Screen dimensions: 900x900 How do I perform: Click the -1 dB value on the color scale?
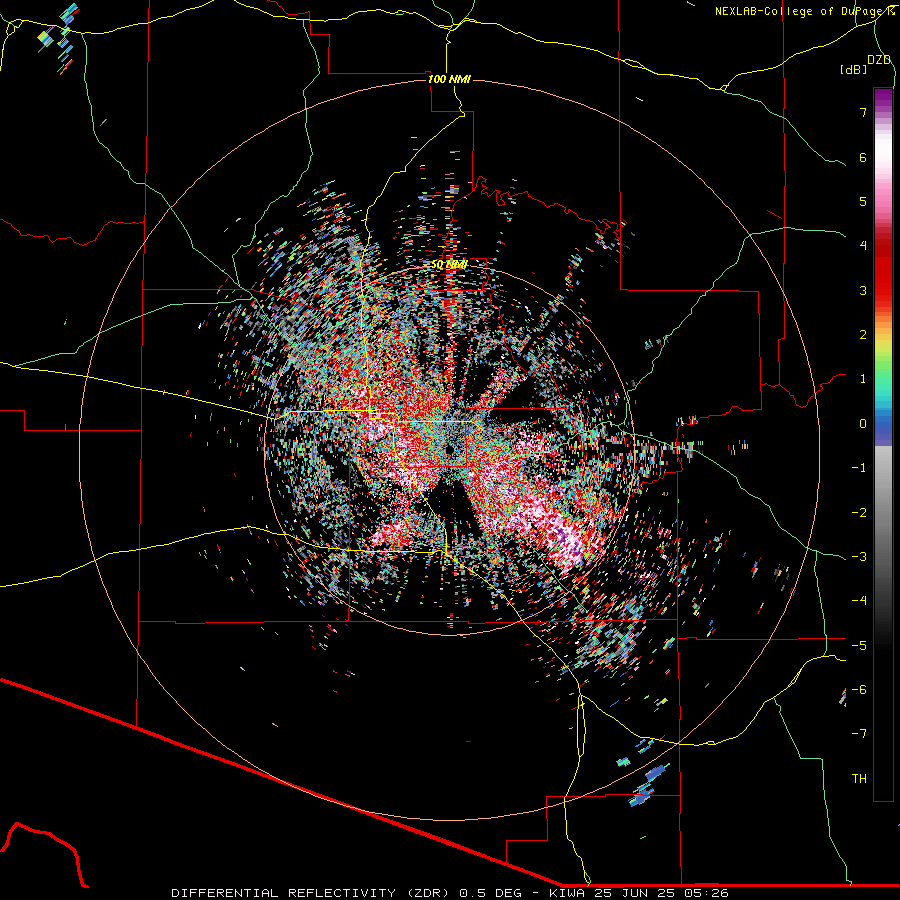coord(859,468)
